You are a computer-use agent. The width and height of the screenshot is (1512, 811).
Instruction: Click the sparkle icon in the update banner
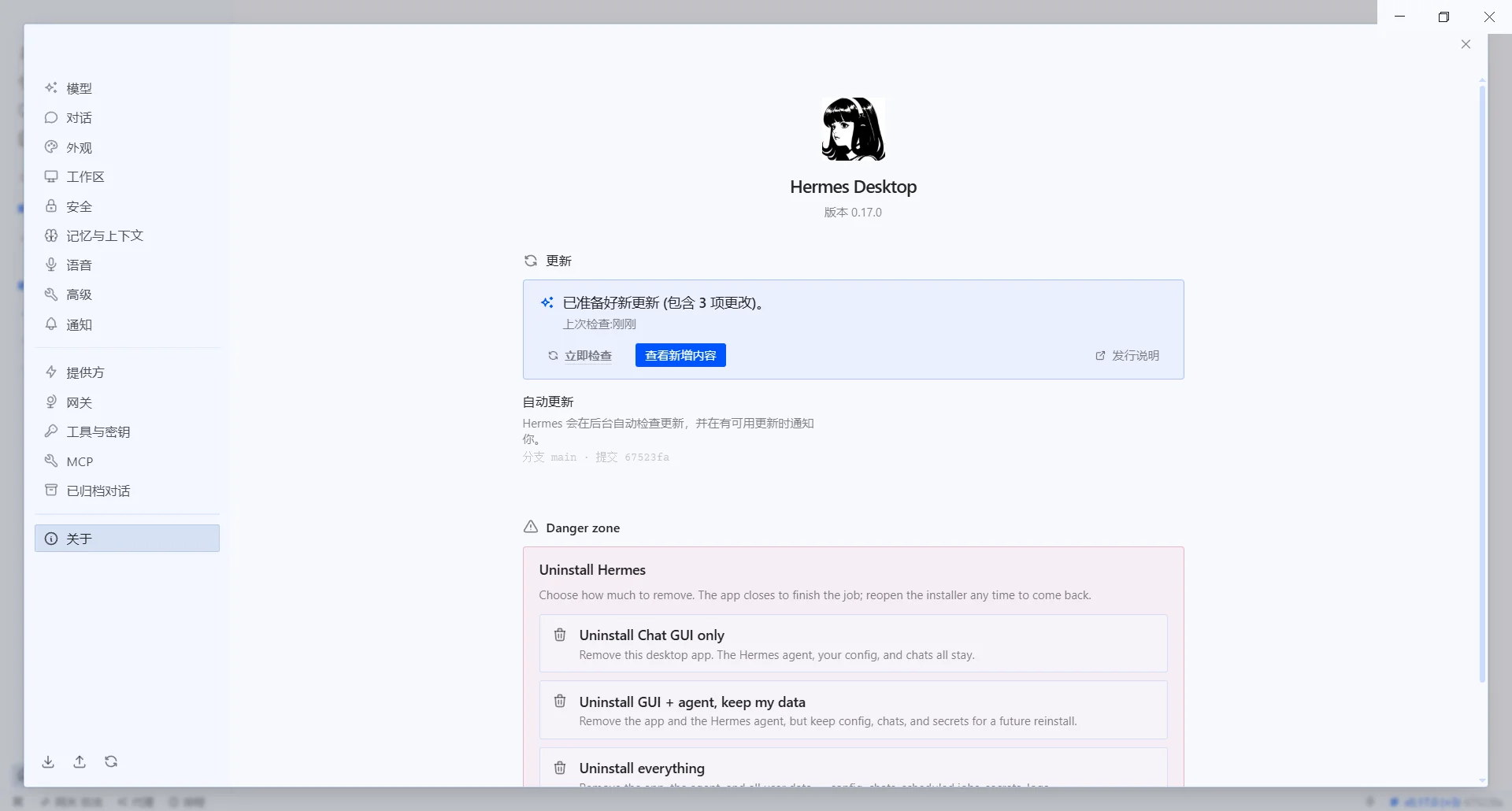click(547, 302)
